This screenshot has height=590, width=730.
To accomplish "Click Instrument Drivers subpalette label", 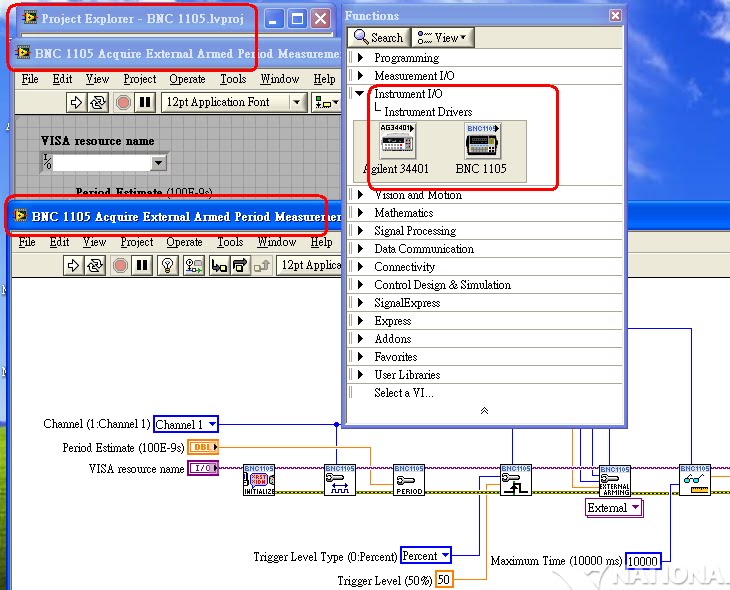I will (x=428, y=112).
